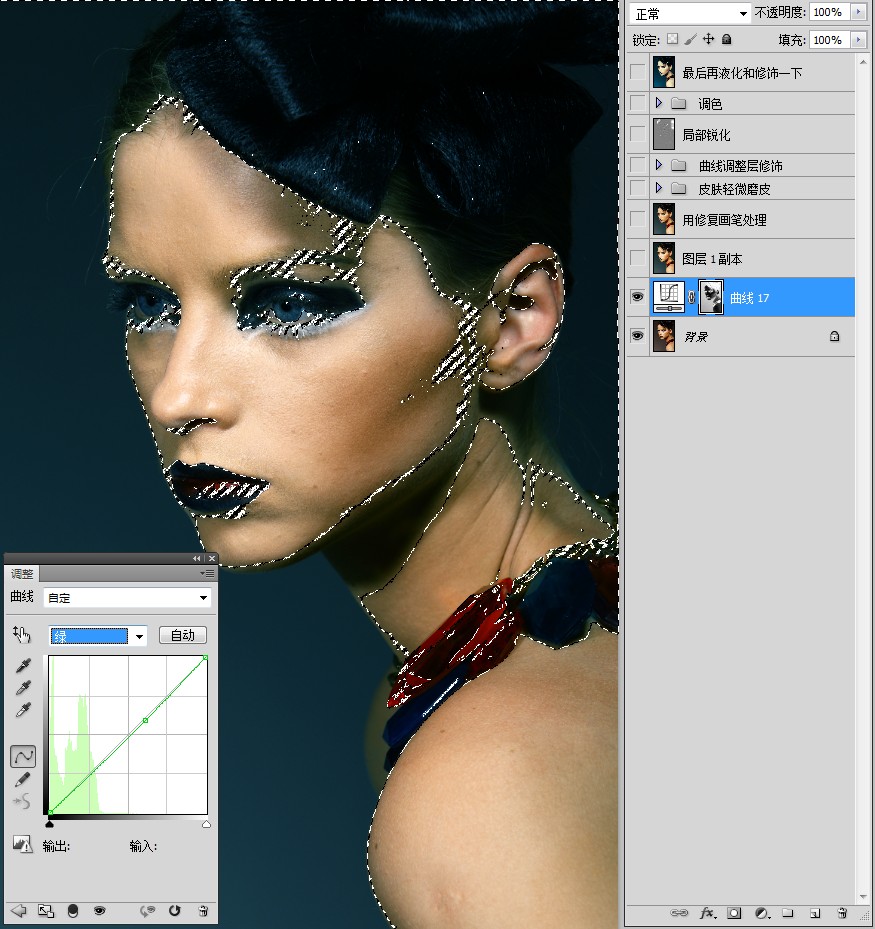The image size is (875, 929).
Task: Show the 曲线调整层修饰 group
Action: 637,165
